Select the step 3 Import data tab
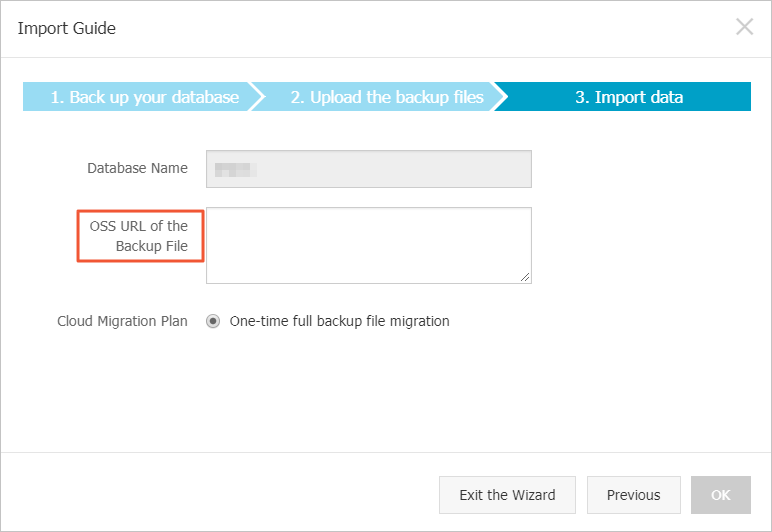The height and width of the screenshot is (532, 772). coord(629,97)
